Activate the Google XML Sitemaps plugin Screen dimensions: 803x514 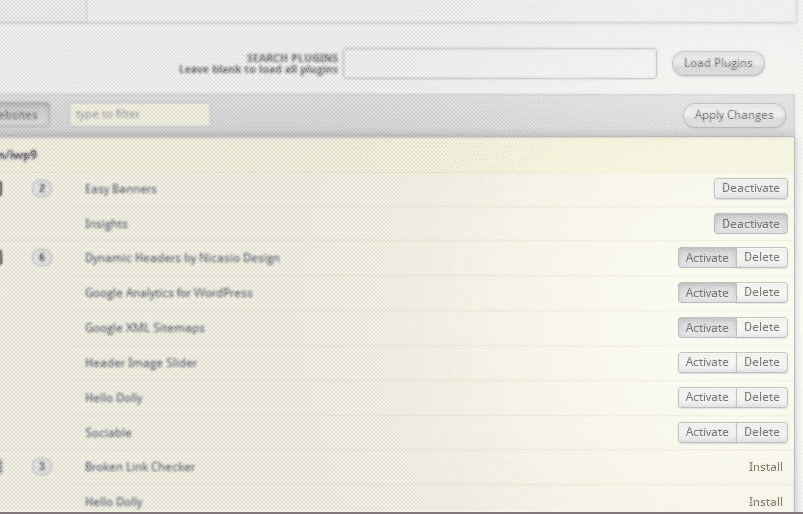[x=707, y=327]
